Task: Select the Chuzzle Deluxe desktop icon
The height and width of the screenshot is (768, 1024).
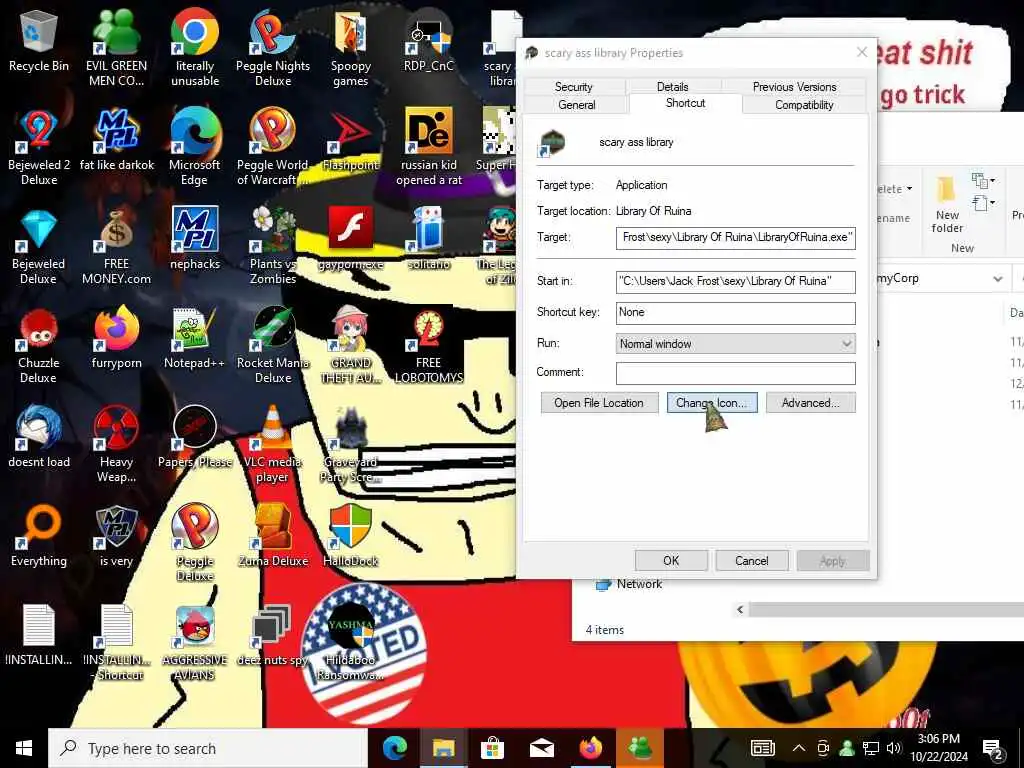Action: tap(39, 346)
